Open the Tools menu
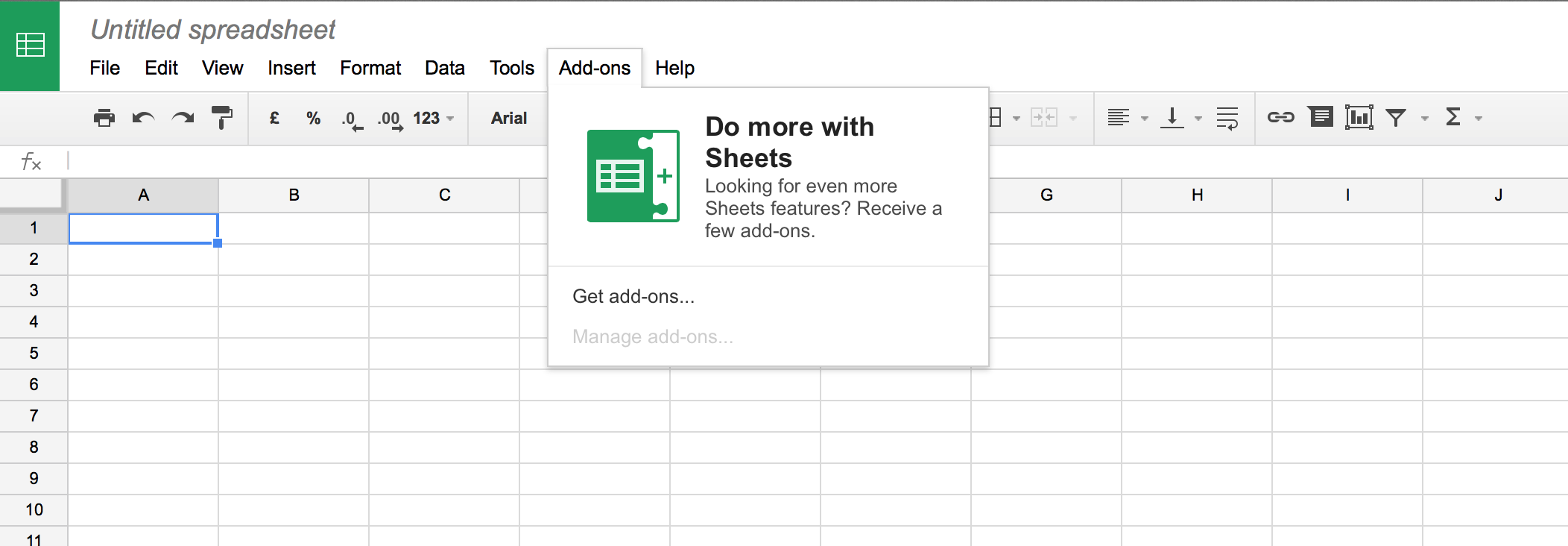 [x=512, y=68]
